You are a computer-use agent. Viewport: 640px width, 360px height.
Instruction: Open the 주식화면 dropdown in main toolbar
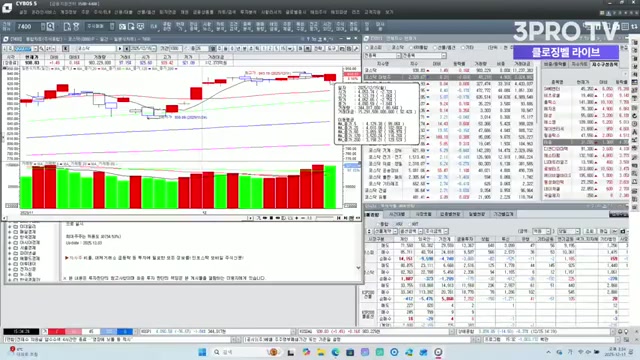click(112, 27)
